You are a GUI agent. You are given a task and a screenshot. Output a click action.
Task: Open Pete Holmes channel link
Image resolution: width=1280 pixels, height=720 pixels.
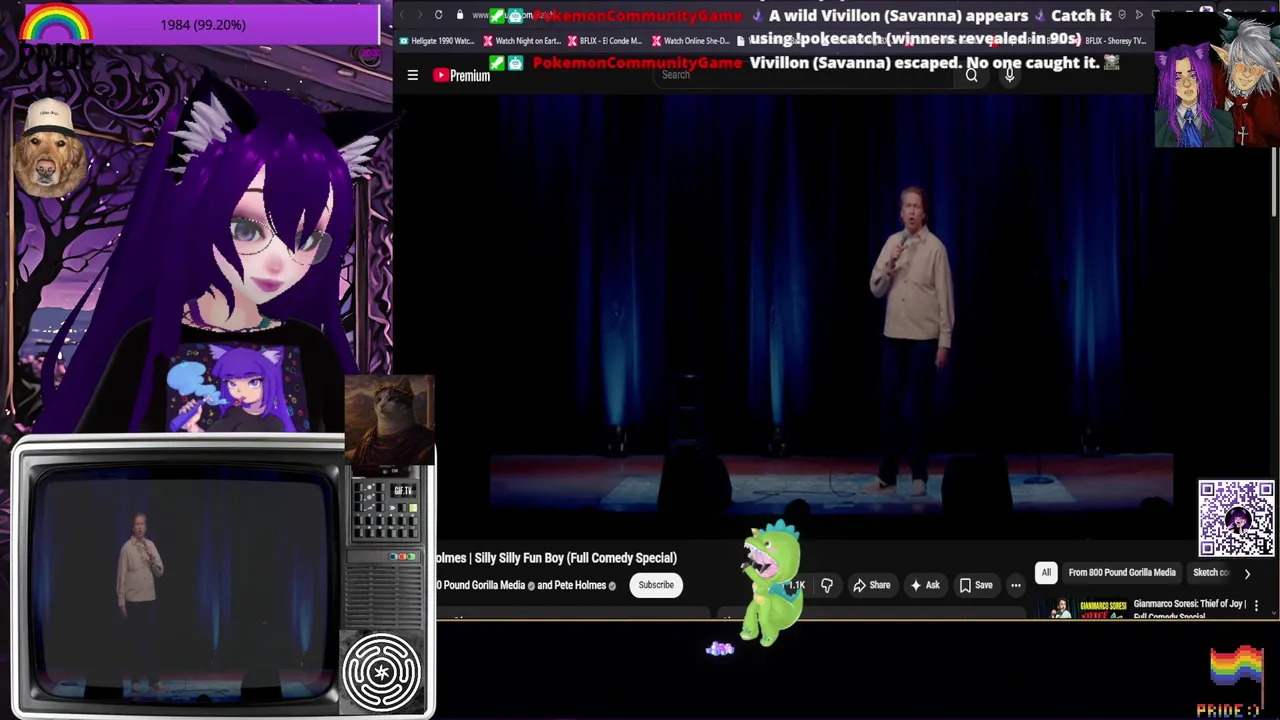tap(571, 585)
